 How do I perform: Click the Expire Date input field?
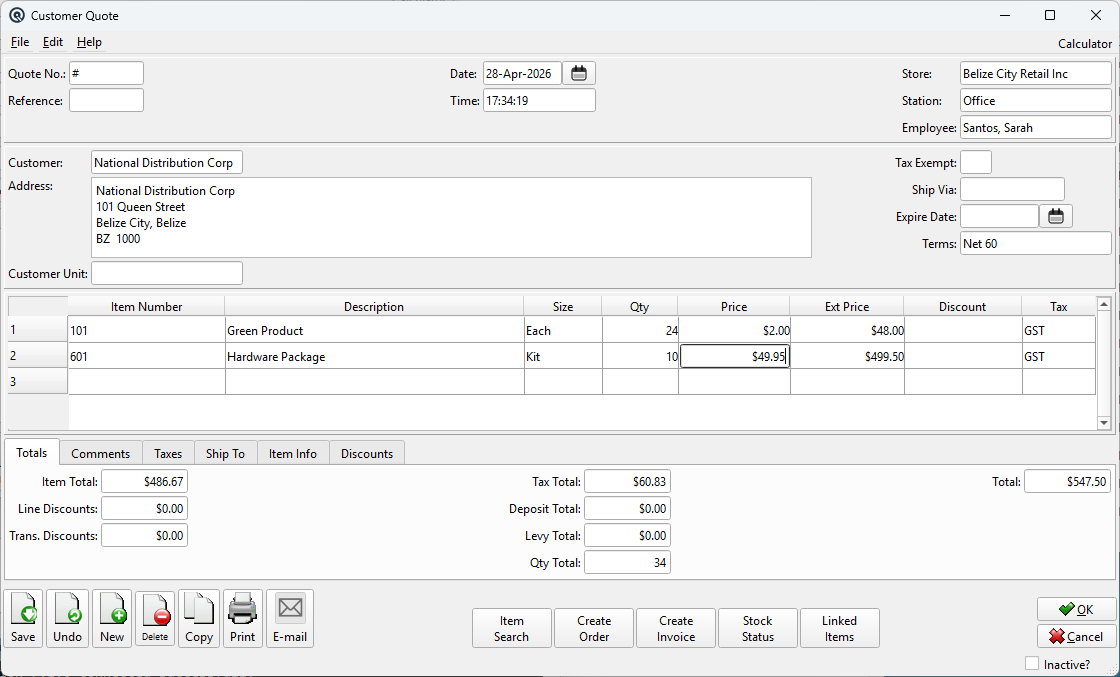click(999, 216)
